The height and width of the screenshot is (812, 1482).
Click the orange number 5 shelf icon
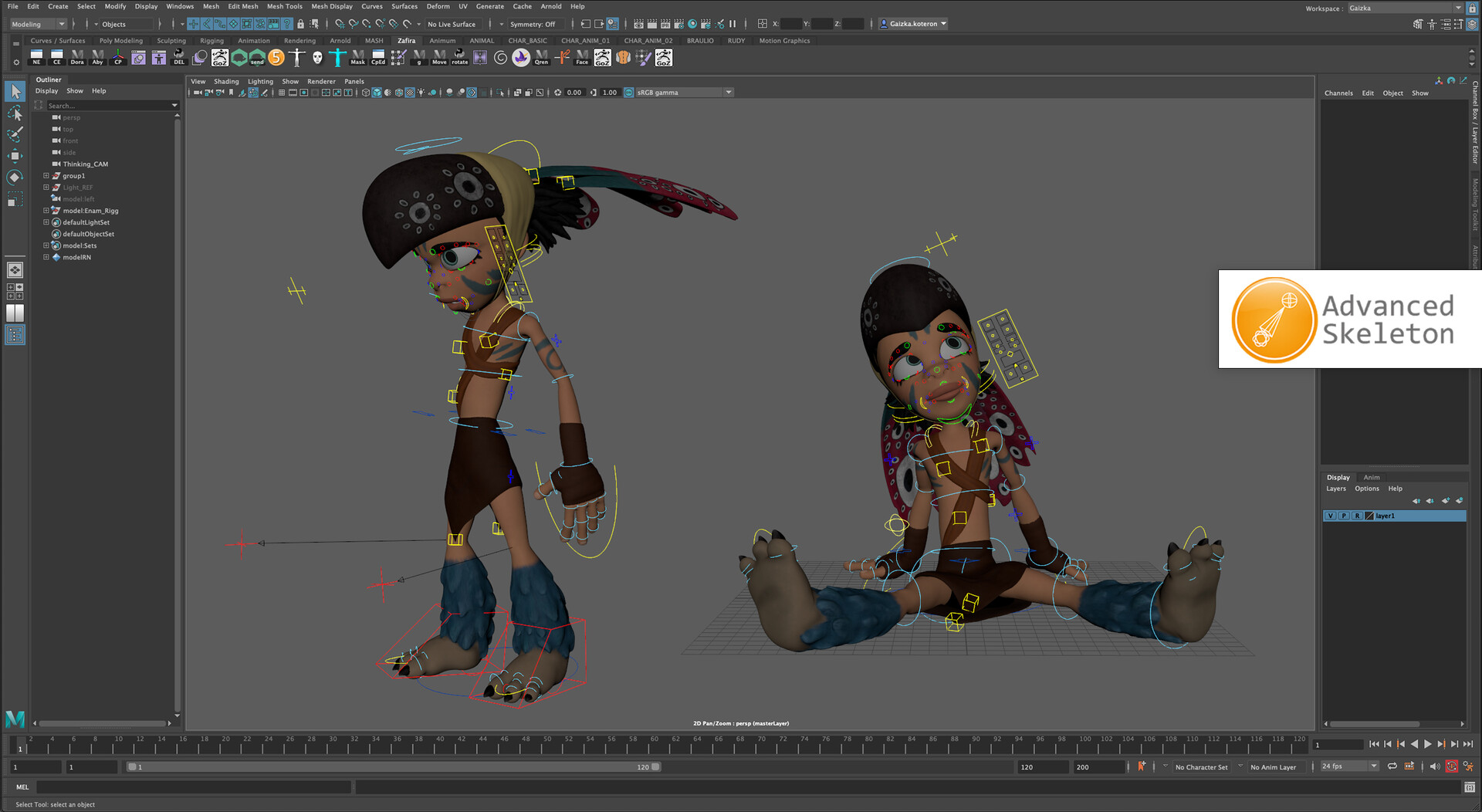point(276,58)
